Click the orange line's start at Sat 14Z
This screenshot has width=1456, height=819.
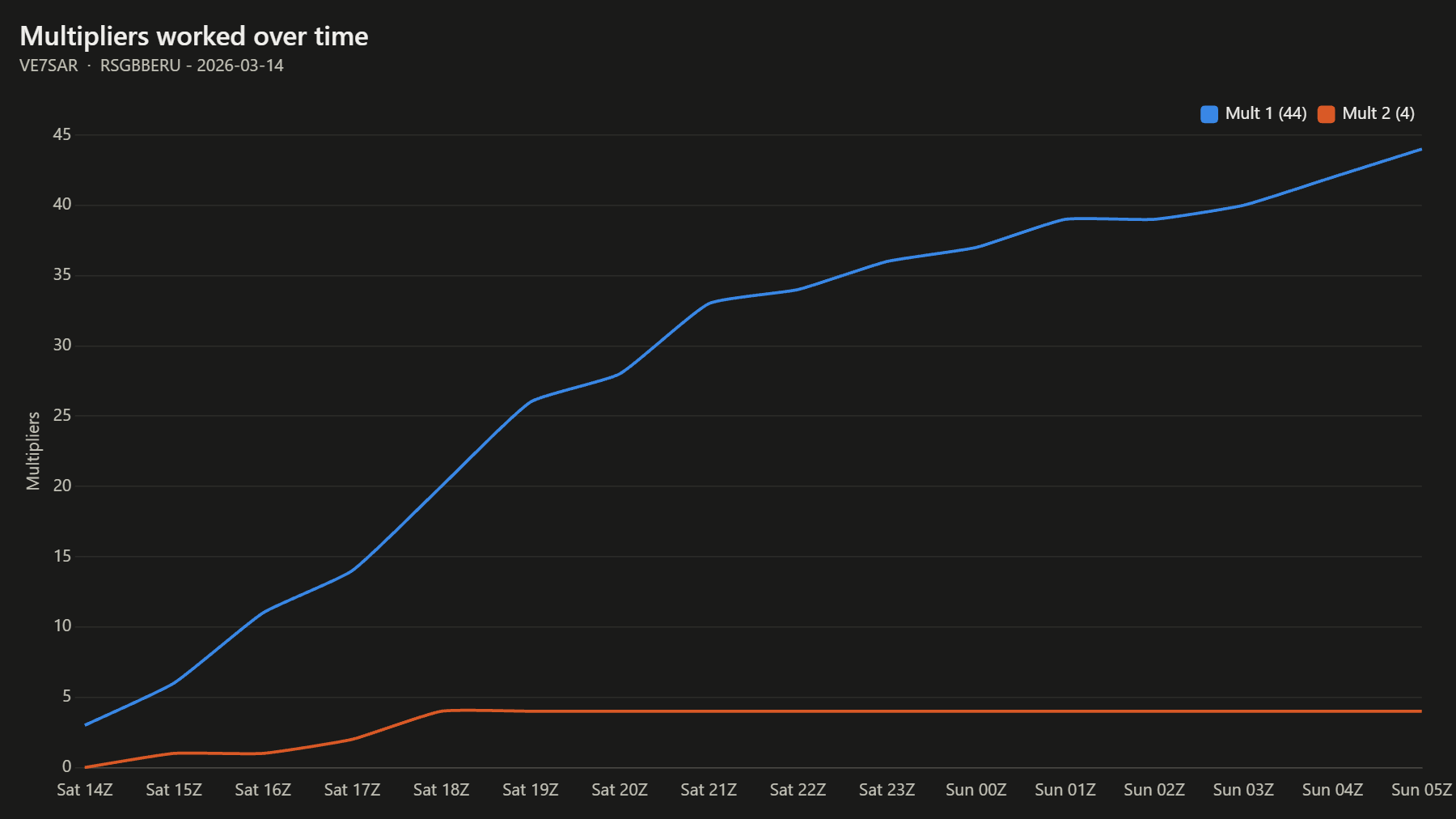pos(86,766)
